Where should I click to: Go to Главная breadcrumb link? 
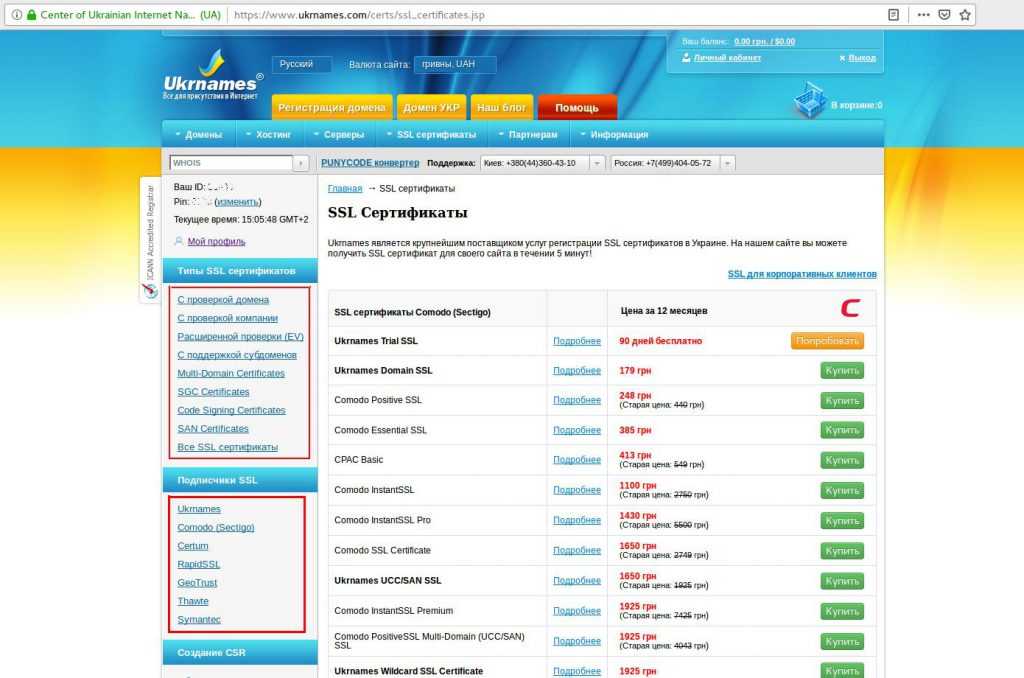pyautogui.click(x=345, y=188)
